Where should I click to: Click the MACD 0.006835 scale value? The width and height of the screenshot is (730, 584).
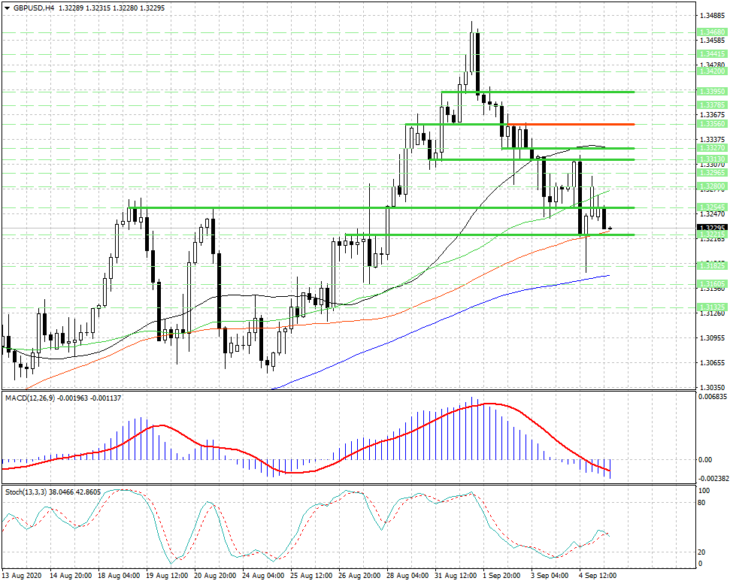[713, 397]
